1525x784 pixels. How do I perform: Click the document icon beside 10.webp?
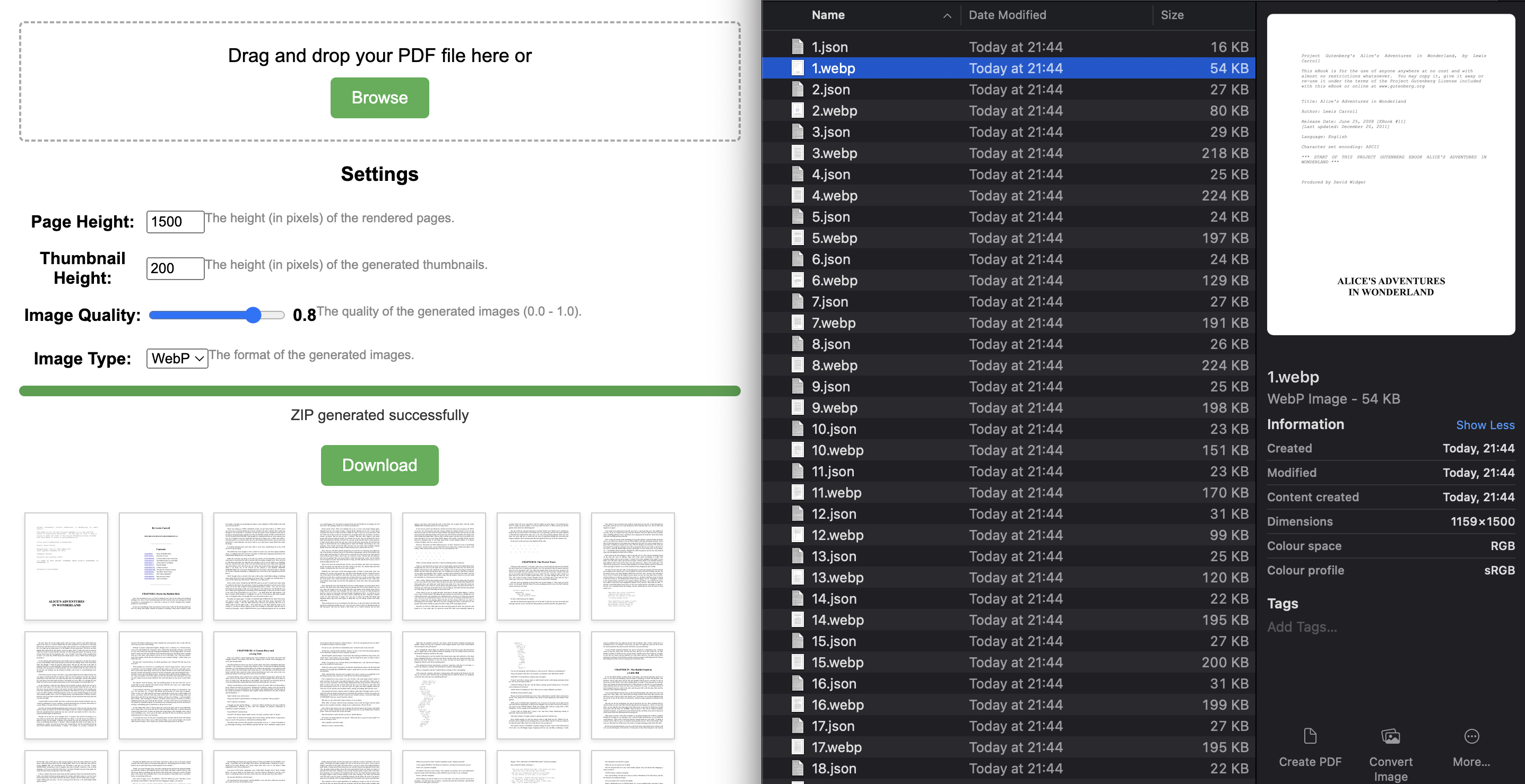tap(797, 450)
